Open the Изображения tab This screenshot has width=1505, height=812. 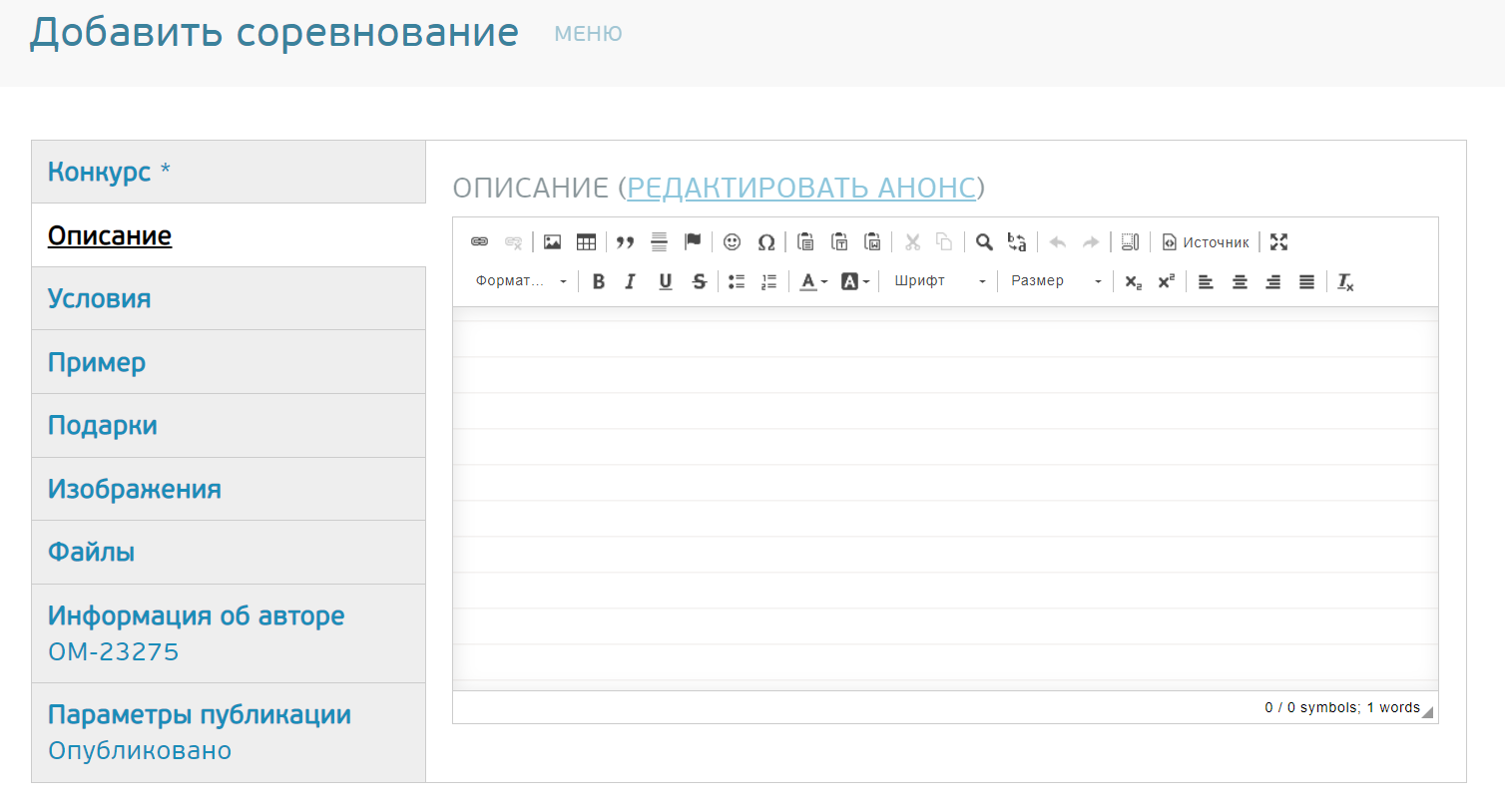click(135, 489)
